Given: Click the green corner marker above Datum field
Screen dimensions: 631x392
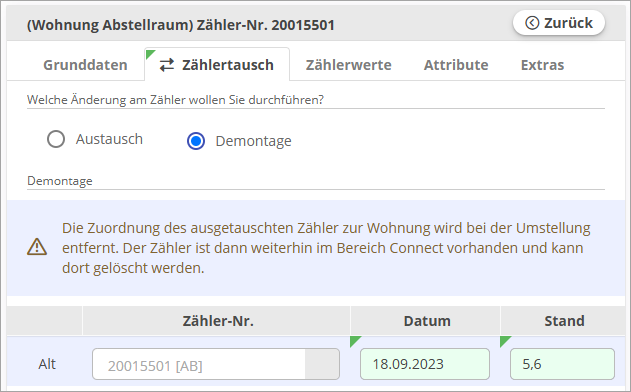Looking at the screenshot, I should pyautogui.click(x=355, y=341).
